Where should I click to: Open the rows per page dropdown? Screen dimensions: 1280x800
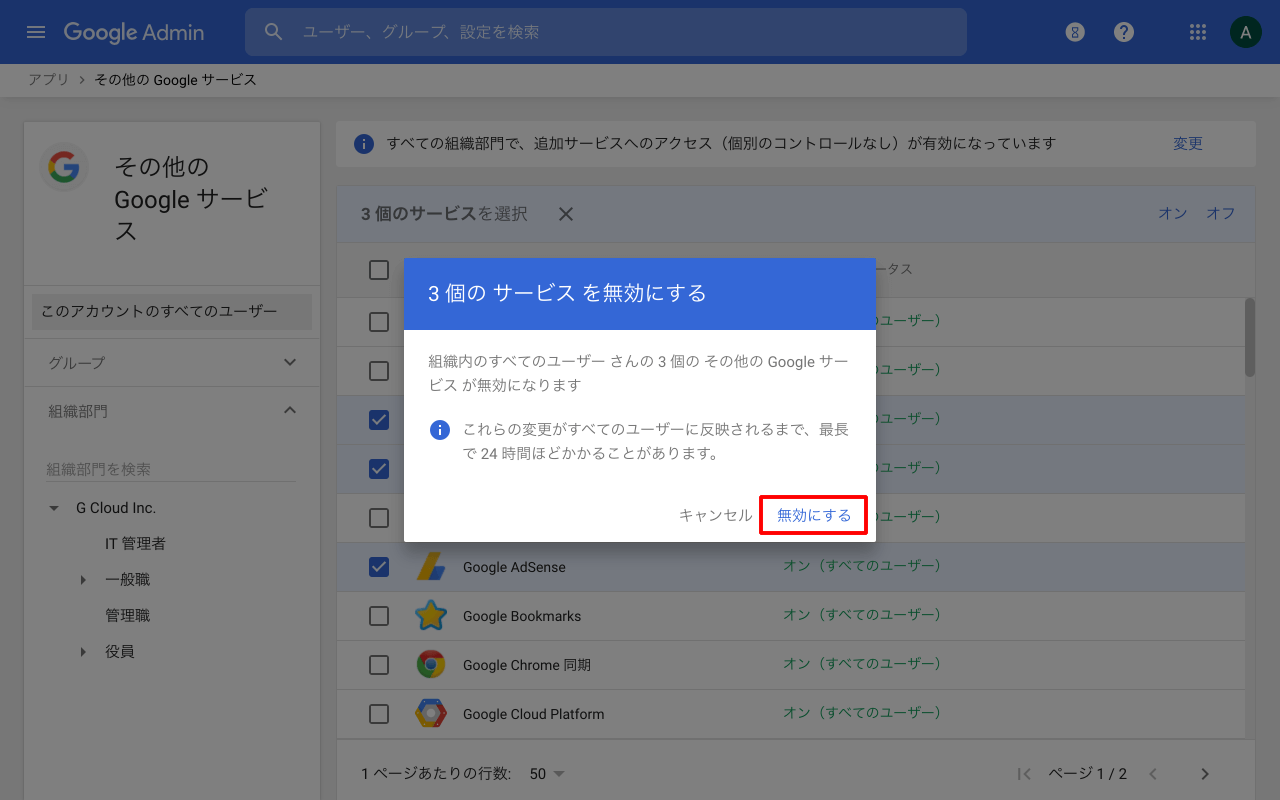548,774
